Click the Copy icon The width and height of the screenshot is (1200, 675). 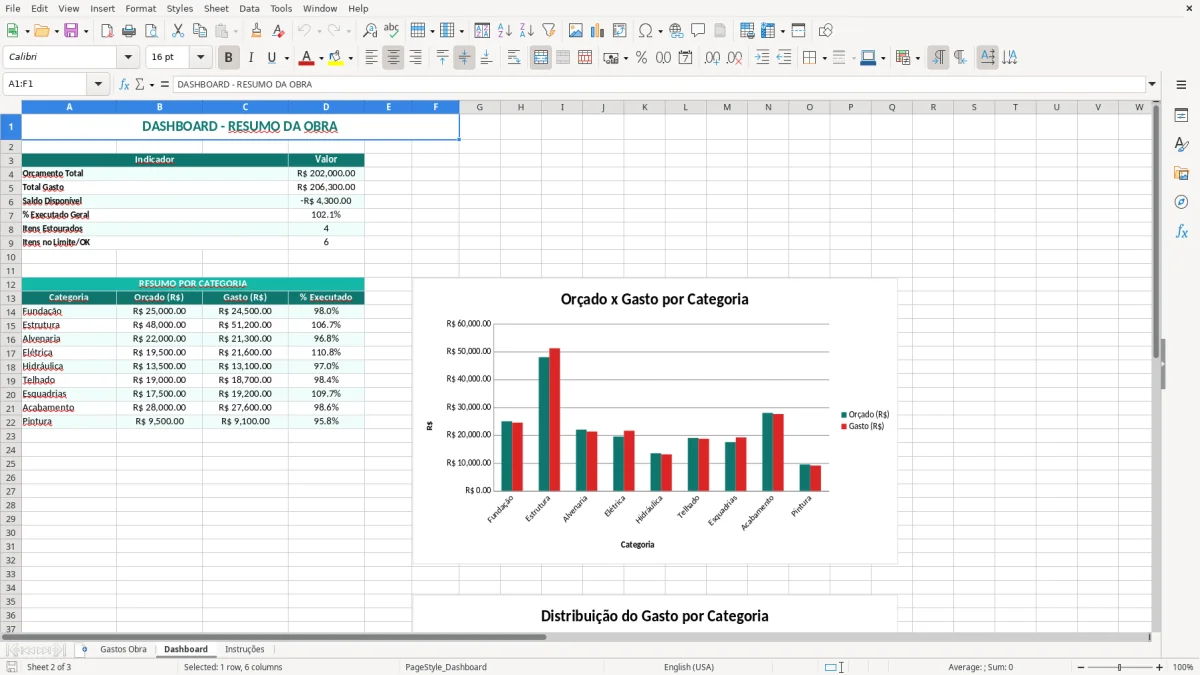click(200, 31)
